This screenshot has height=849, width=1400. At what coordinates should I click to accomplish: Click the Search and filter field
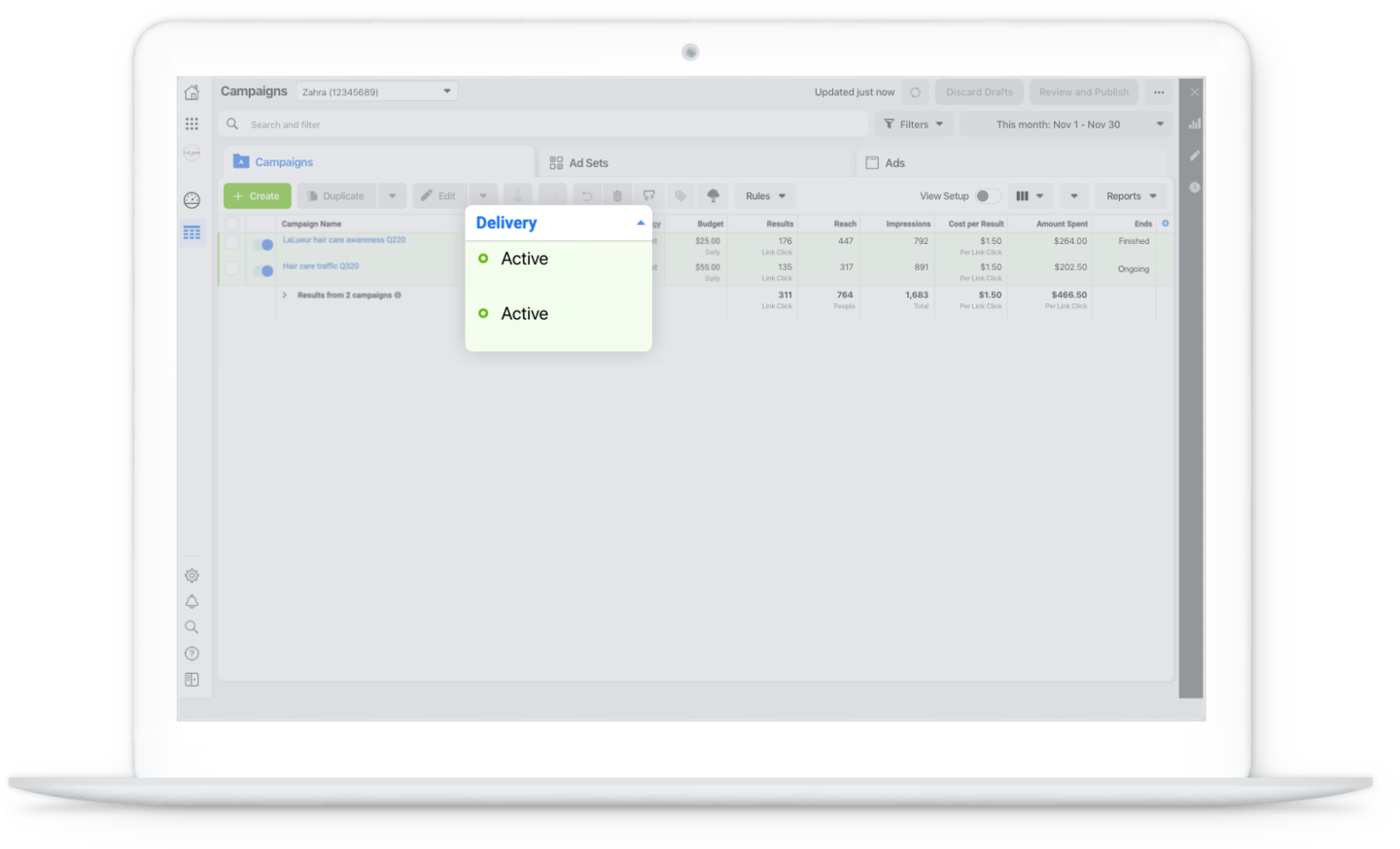(544, 124)
